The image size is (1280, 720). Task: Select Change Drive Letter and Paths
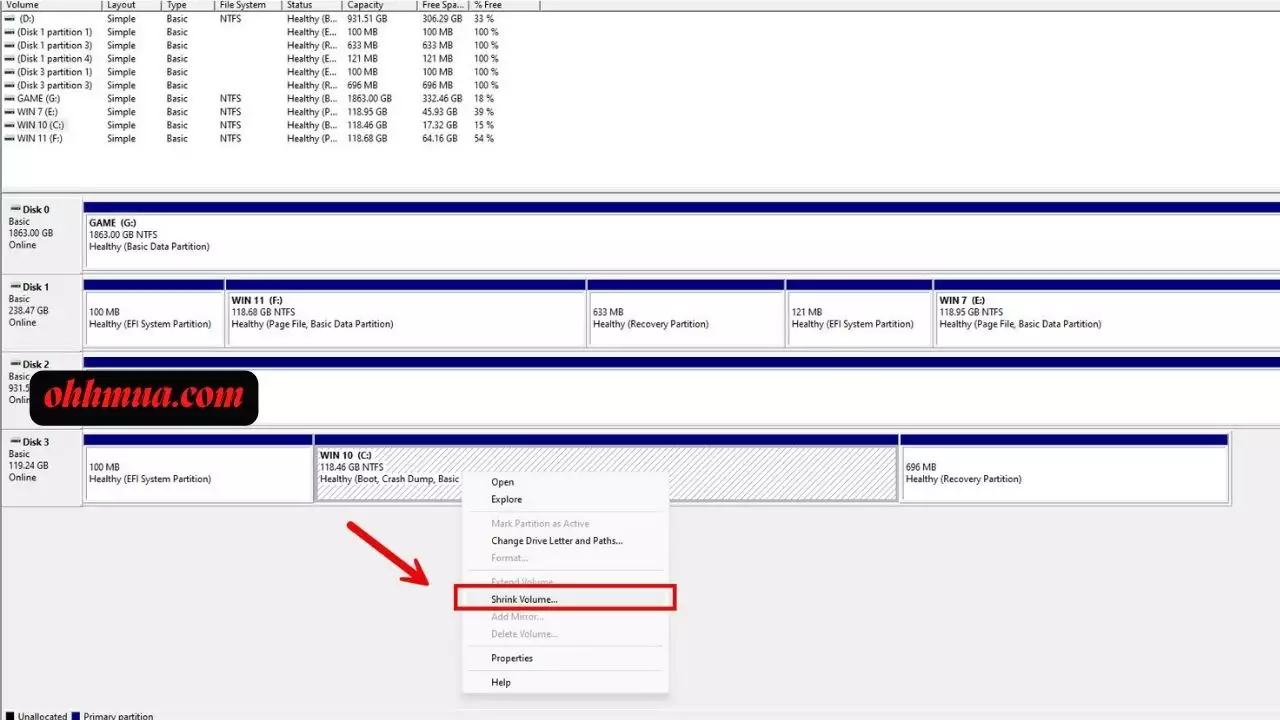(x=557, y=541)
